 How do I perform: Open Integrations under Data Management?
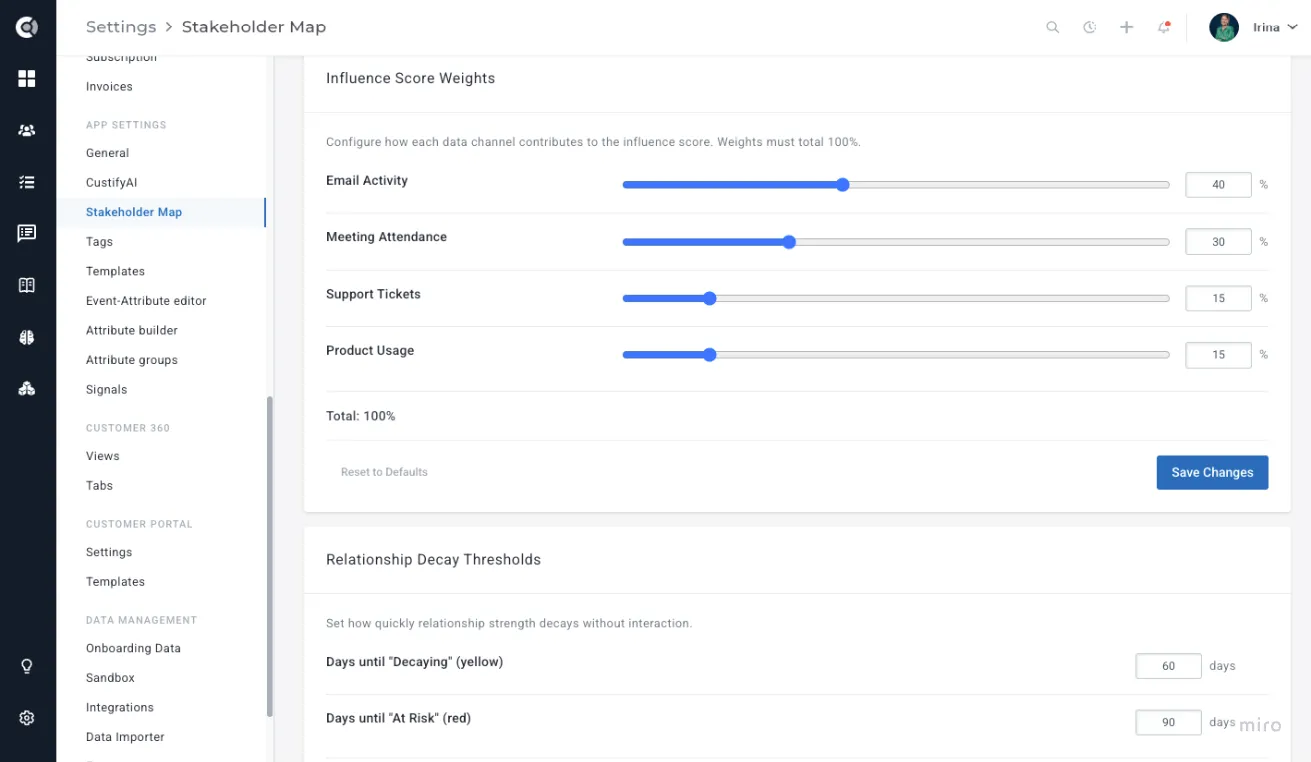tap(120, 708)
